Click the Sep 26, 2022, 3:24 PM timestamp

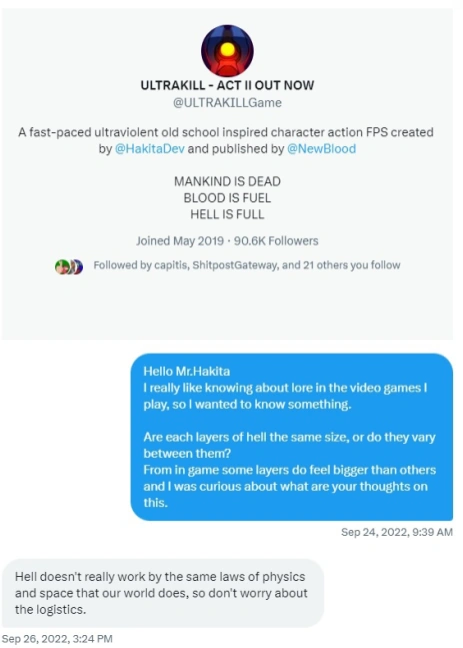(57, 639)
